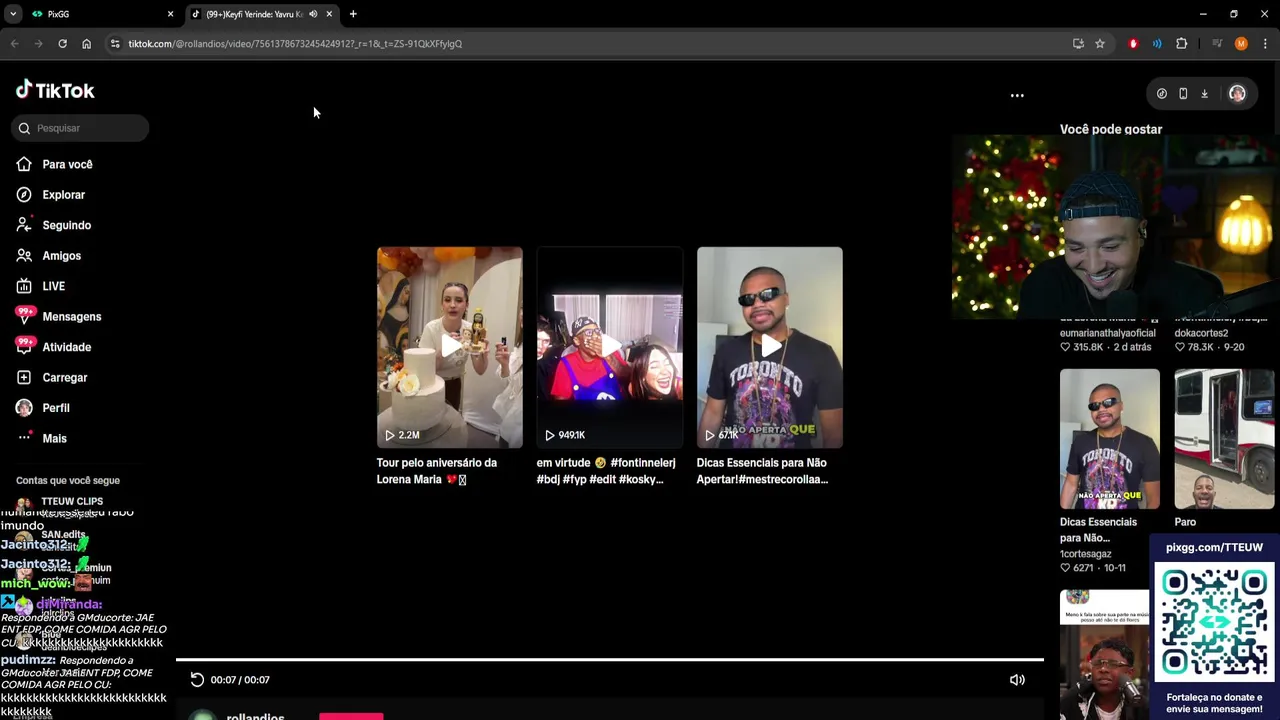Screen dimensions: 1280x720
Task: Open the 1cortesagaz author link
Action: [1085, 554]
